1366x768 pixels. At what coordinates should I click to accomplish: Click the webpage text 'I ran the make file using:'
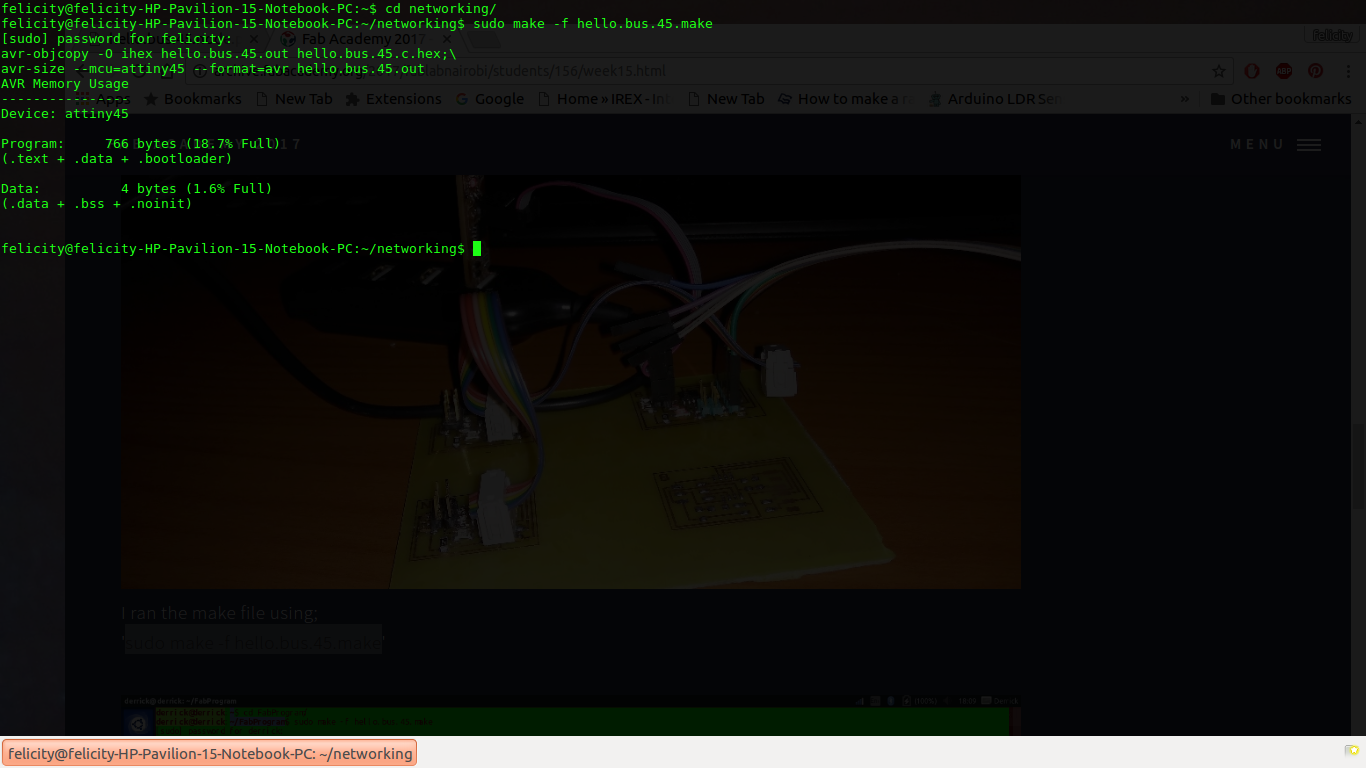coord(220,613)
